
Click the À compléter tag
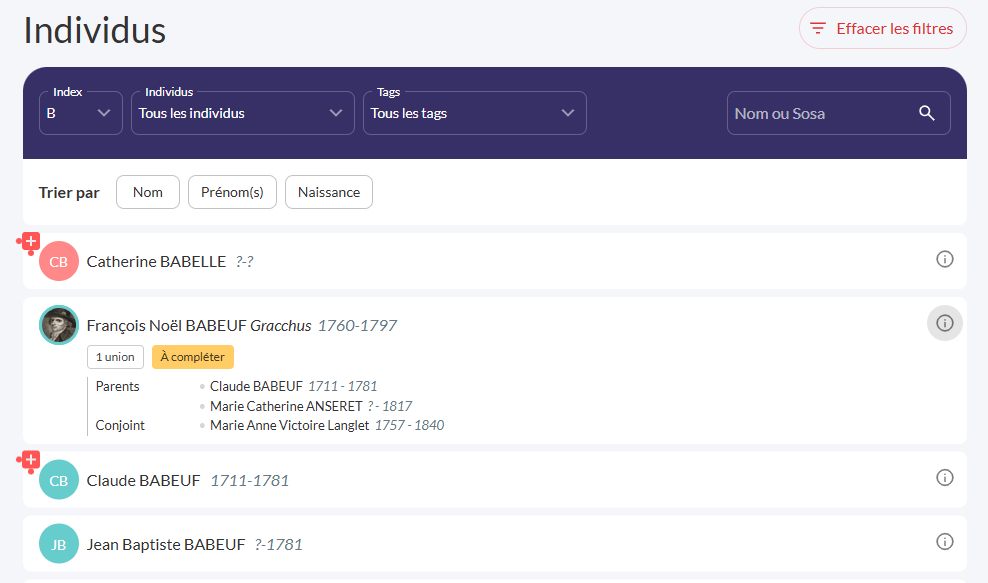tap(193, 357)
